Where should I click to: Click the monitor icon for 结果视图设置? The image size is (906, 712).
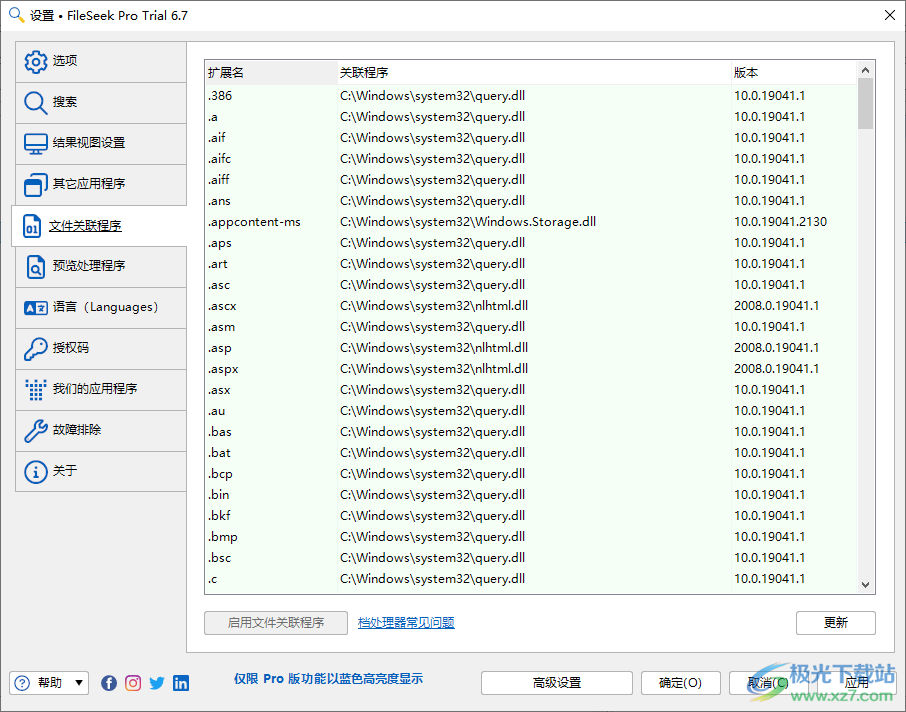pyautogui.click(x=35, y=144)
